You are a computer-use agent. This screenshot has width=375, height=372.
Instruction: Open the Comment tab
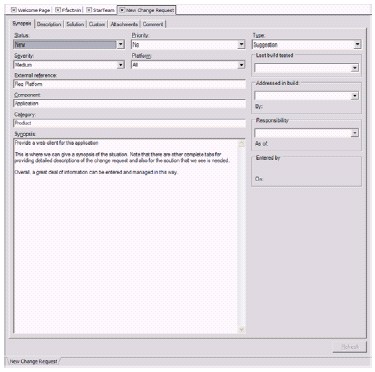click(153, 24)
